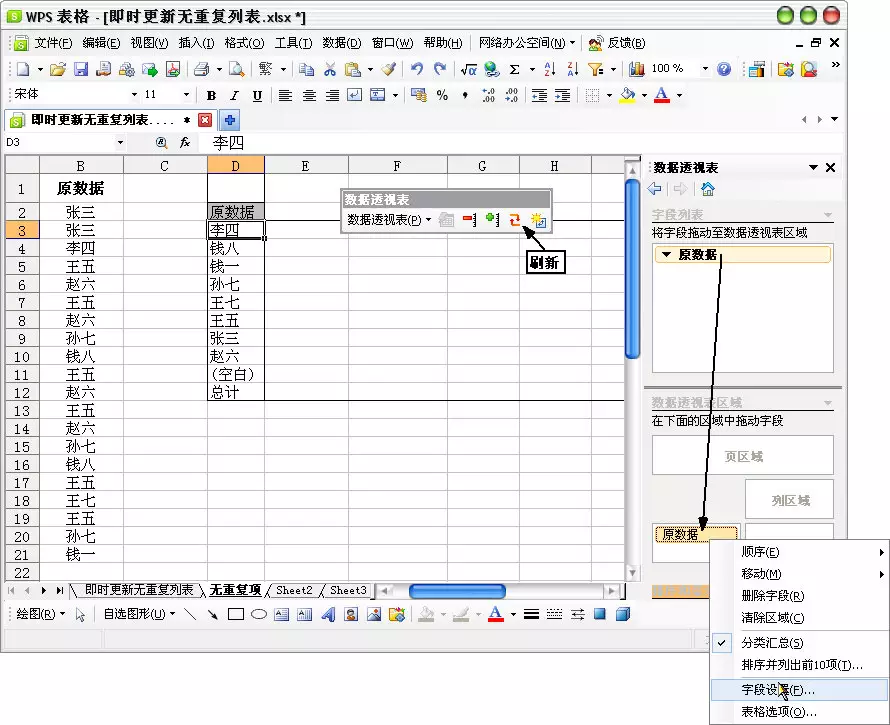Sort ascending with the A-Z icon
Screen dimensions: 890x725
tap(549, 69)
